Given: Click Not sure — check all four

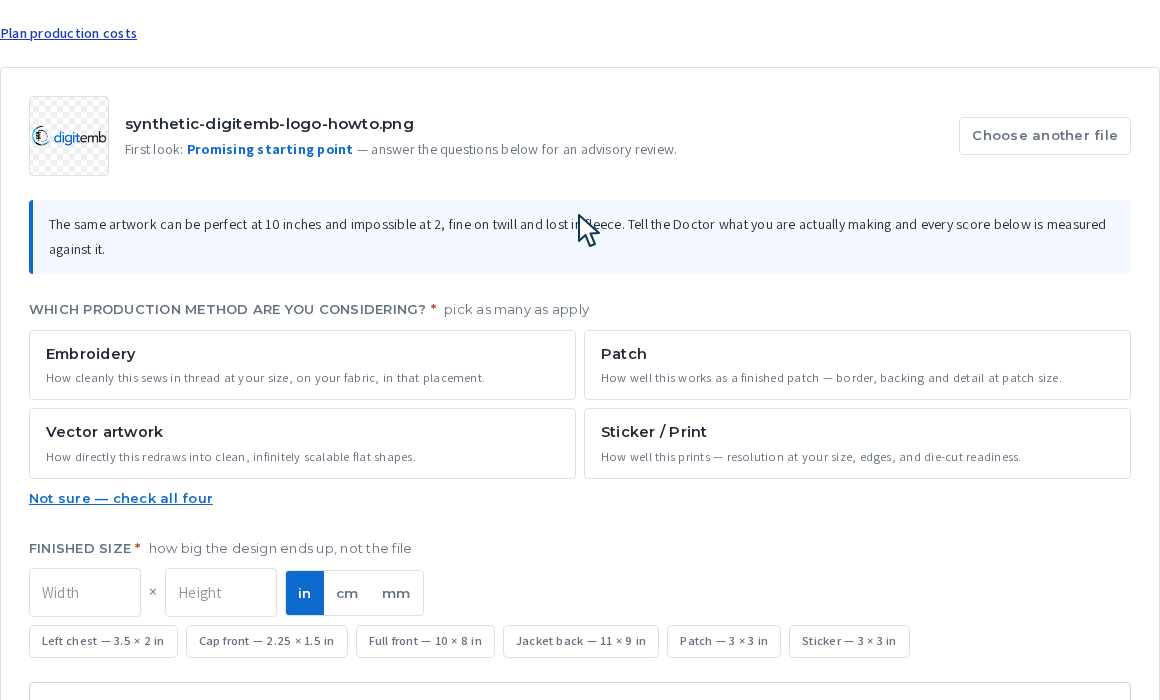Looking at the screenshot, I should coord(121,499).
